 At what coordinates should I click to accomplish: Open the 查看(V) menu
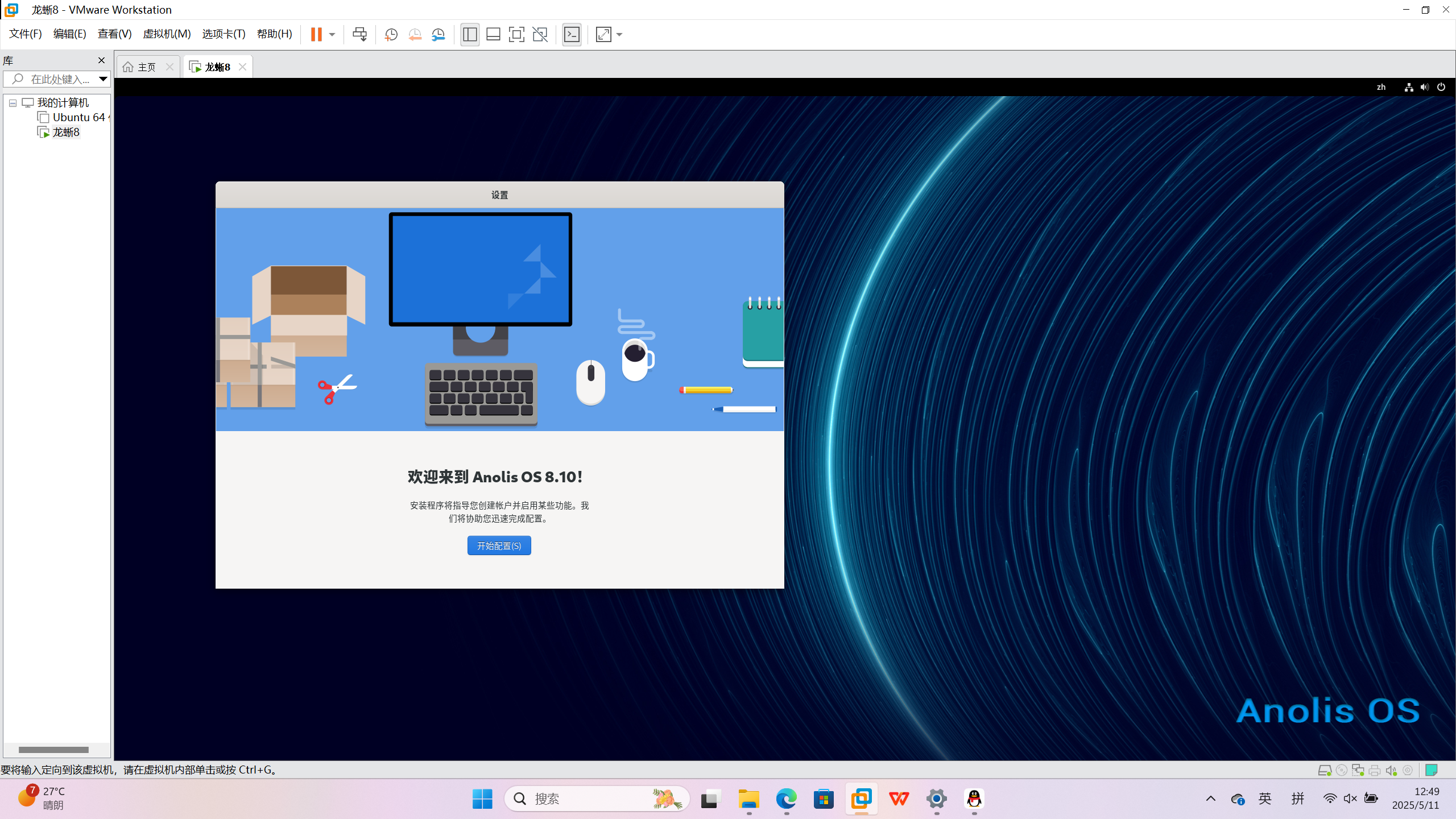tap(114, 34)
